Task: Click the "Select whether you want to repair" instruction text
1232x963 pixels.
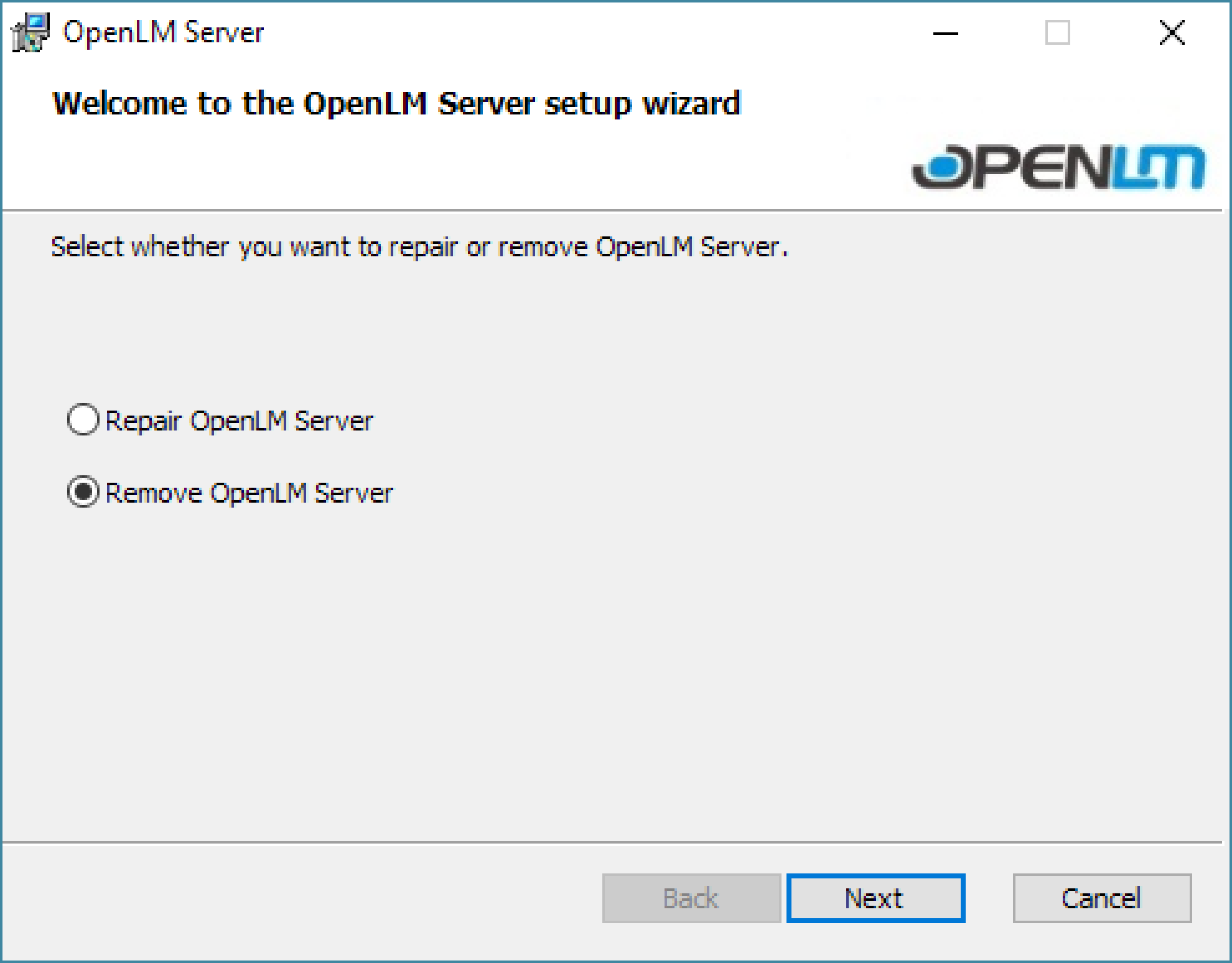Action: pyautogui.click(x=419, y=247)
